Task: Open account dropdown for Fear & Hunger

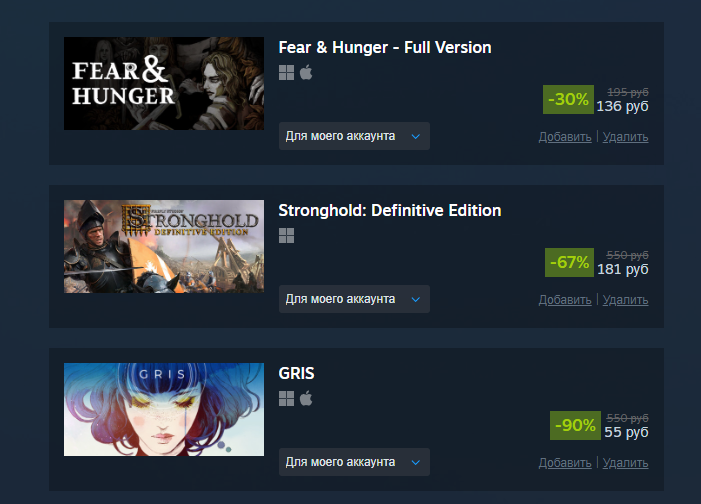Action: click(354, 136)
